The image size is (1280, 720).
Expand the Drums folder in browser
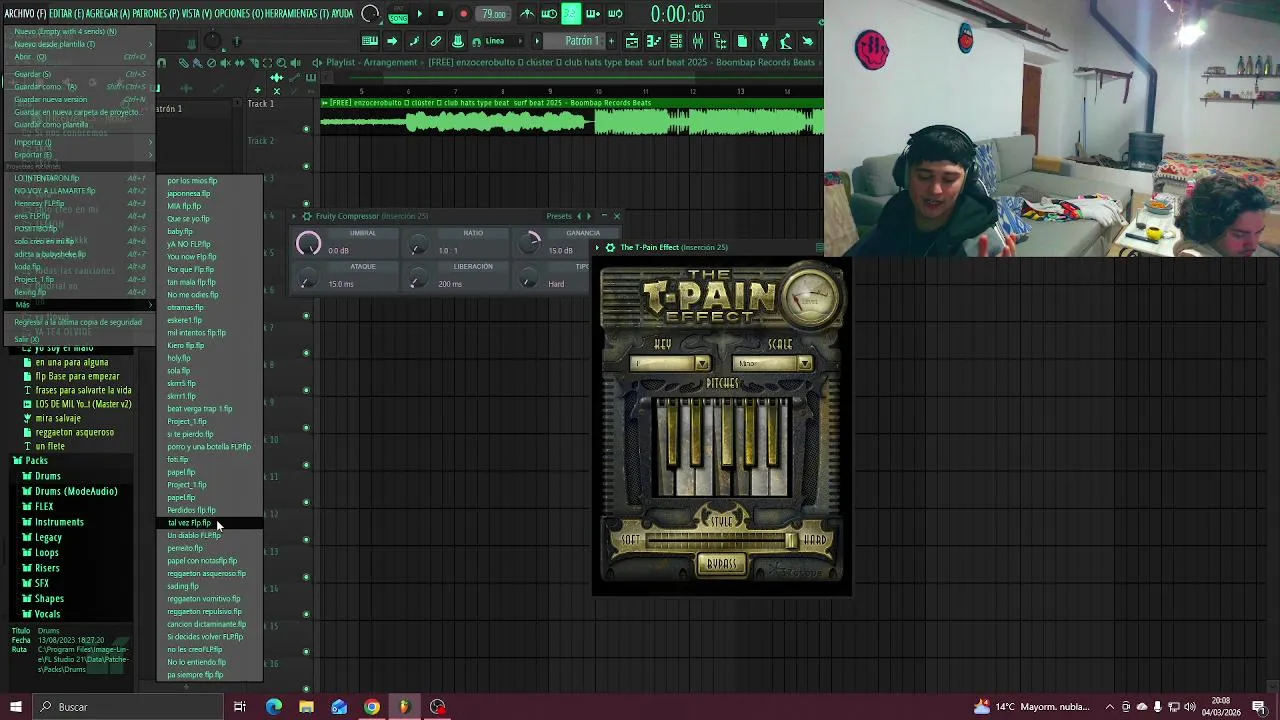point(48,476)
